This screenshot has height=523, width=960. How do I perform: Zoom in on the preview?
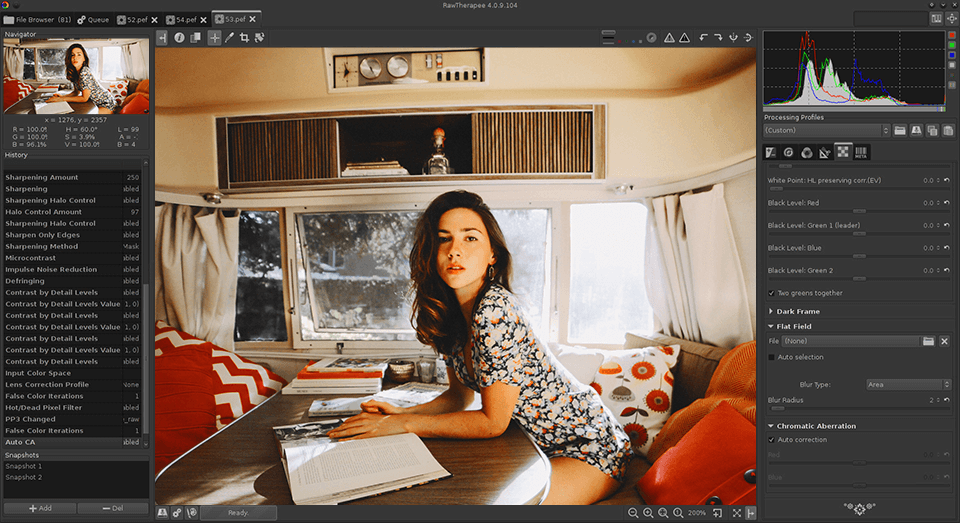(x=648, y=513)
